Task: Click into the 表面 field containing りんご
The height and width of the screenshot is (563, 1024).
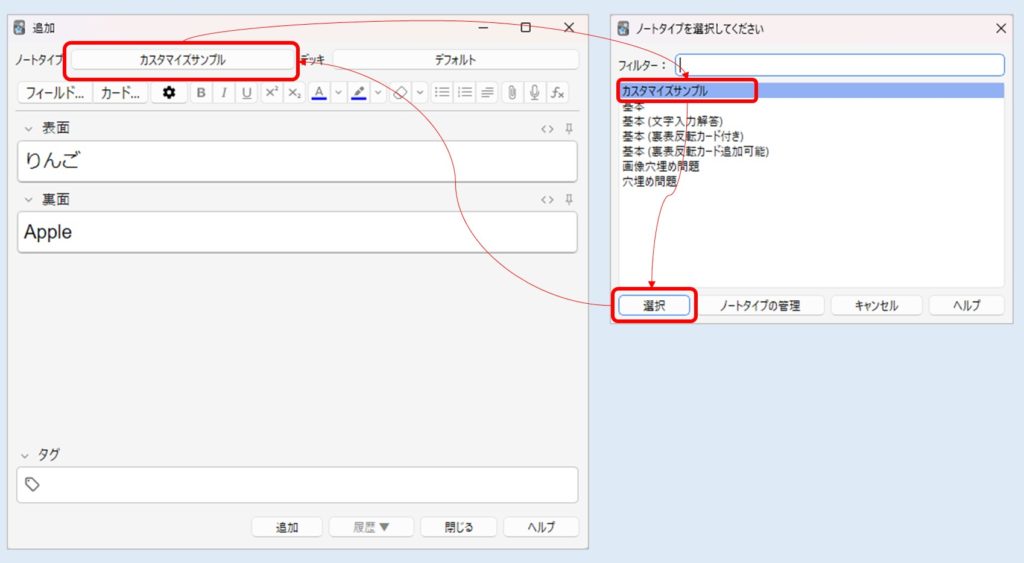Action: [297, 161]
